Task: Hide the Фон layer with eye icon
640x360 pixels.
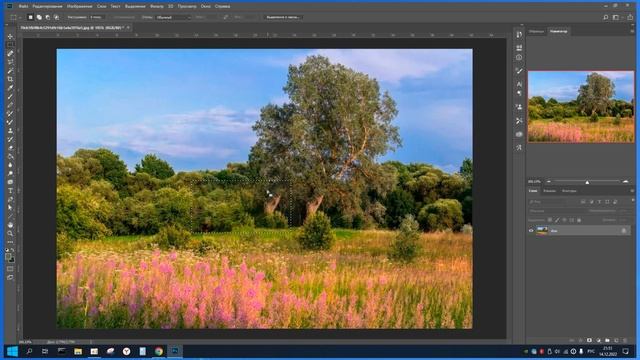Action: click(x=531, y=231)
